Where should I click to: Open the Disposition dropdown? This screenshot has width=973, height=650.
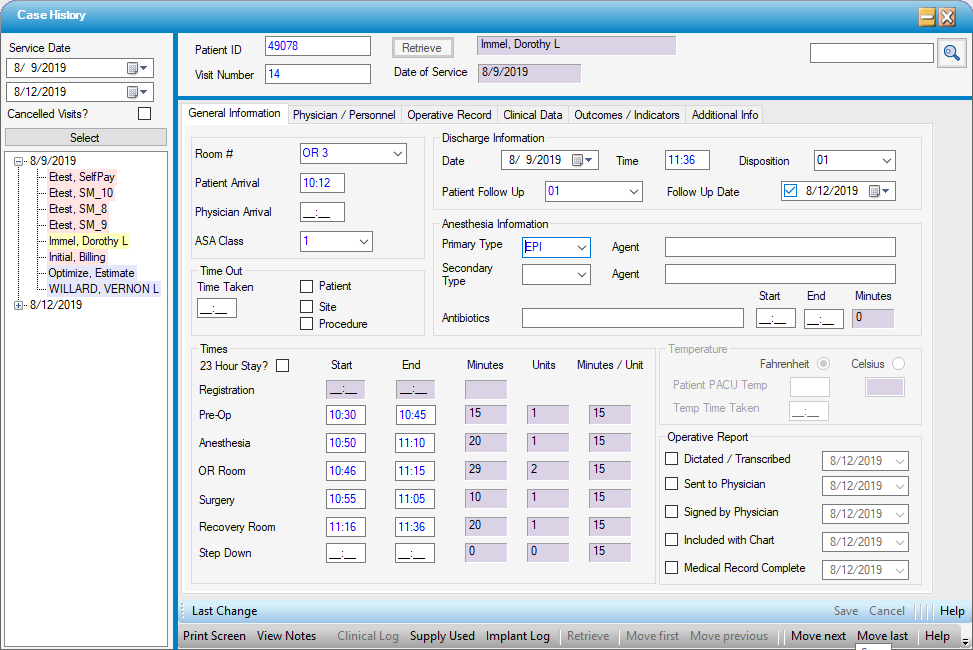coord(886,160)
